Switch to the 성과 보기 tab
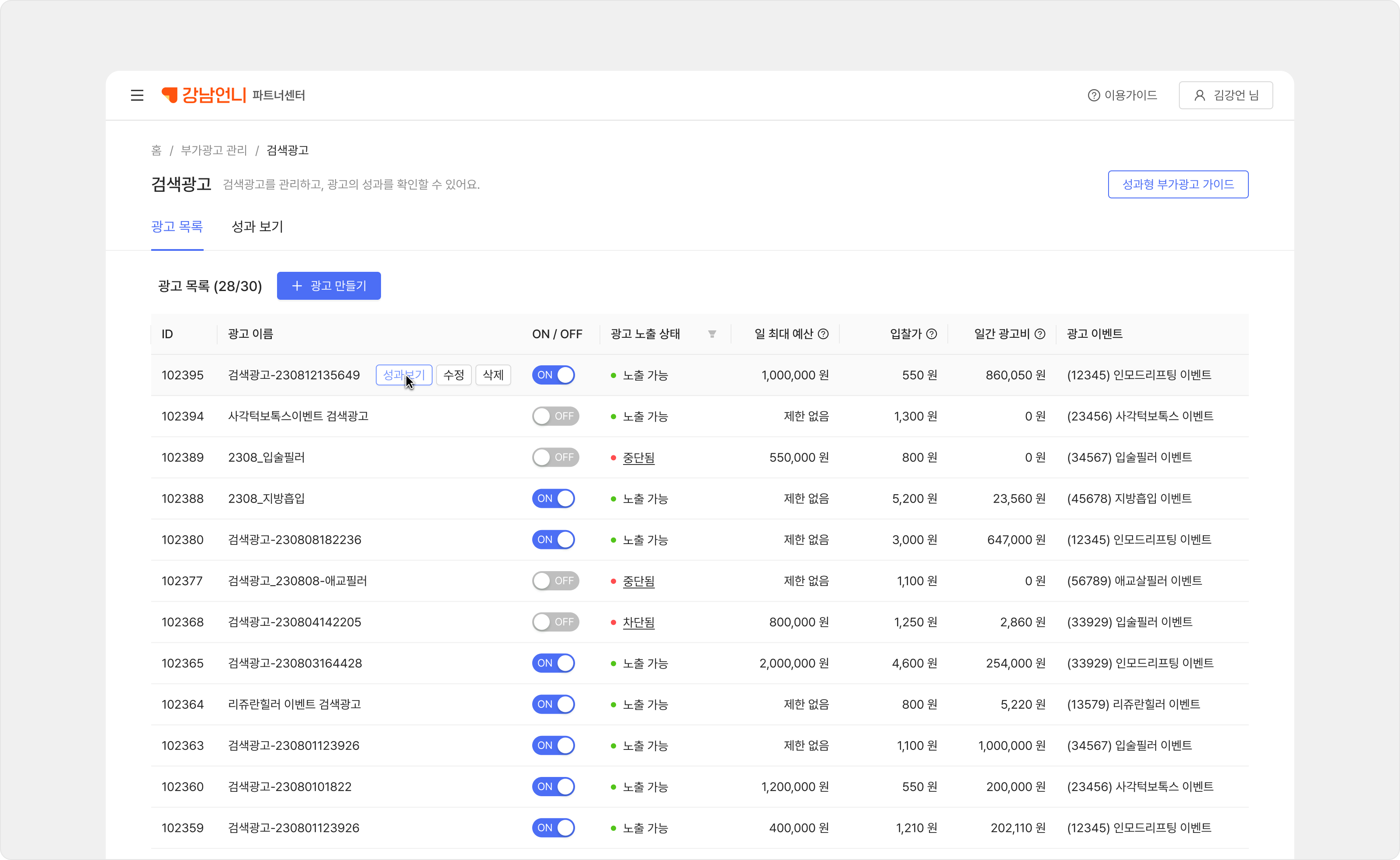 pos(257,226)
